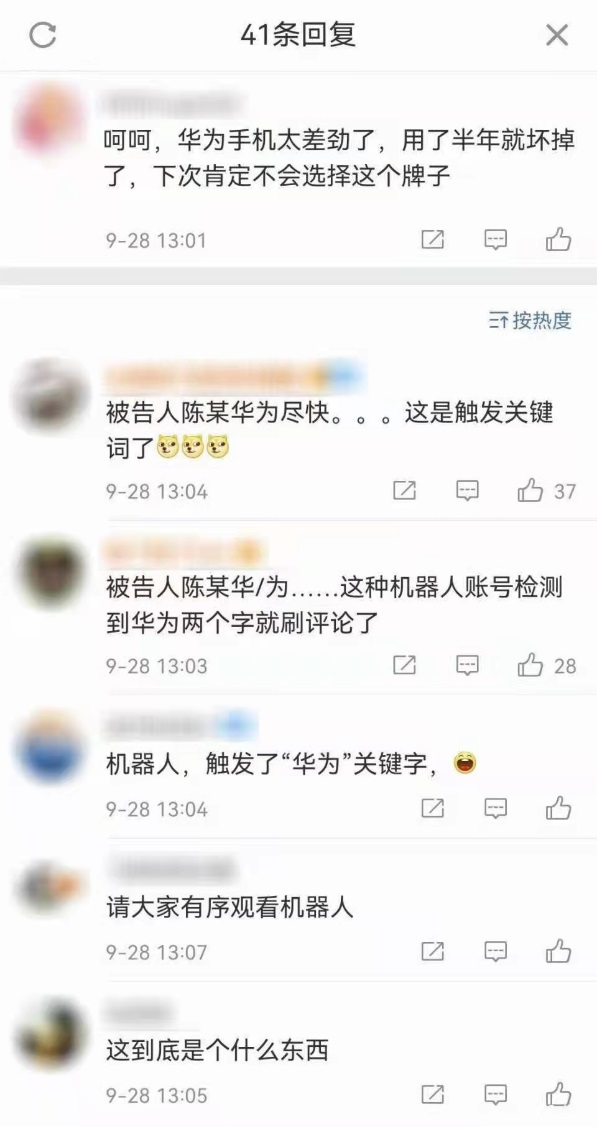Tap the refresh icon in header
Image resolution: width=597 pixels, height=1127 pixels.
coord(42,34)
